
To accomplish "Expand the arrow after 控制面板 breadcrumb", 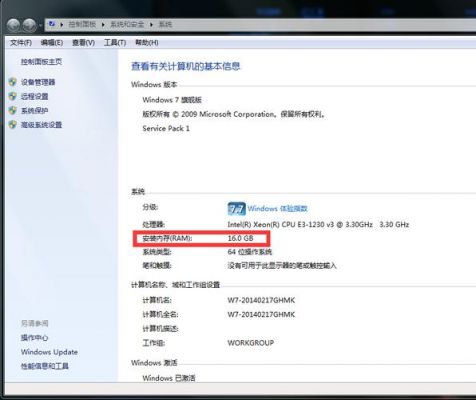I will coord(103,25).
